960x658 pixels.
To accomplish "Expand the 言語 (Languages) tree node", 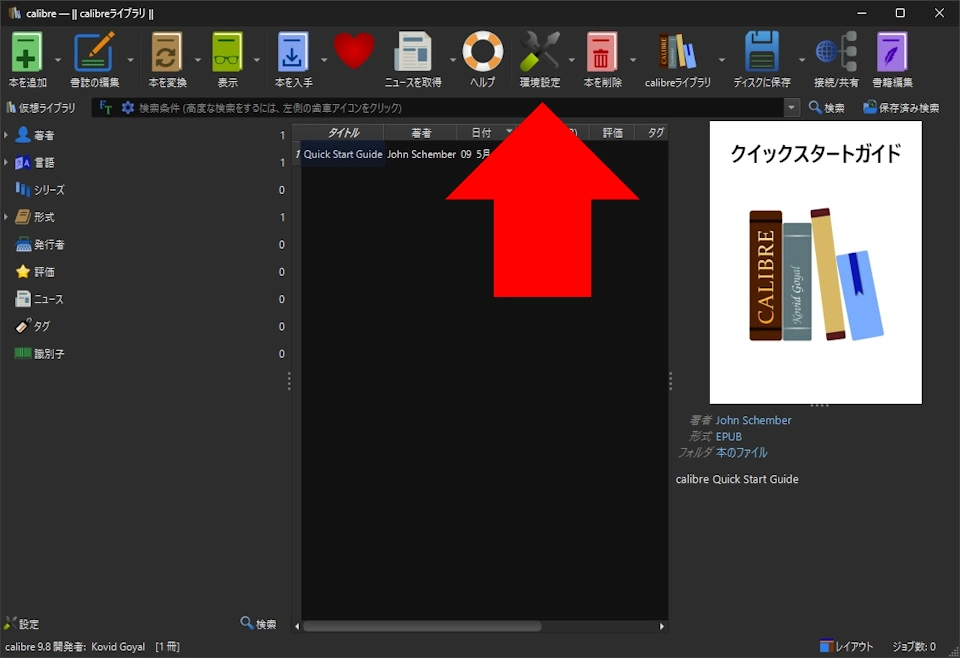I will click(6, 162).
